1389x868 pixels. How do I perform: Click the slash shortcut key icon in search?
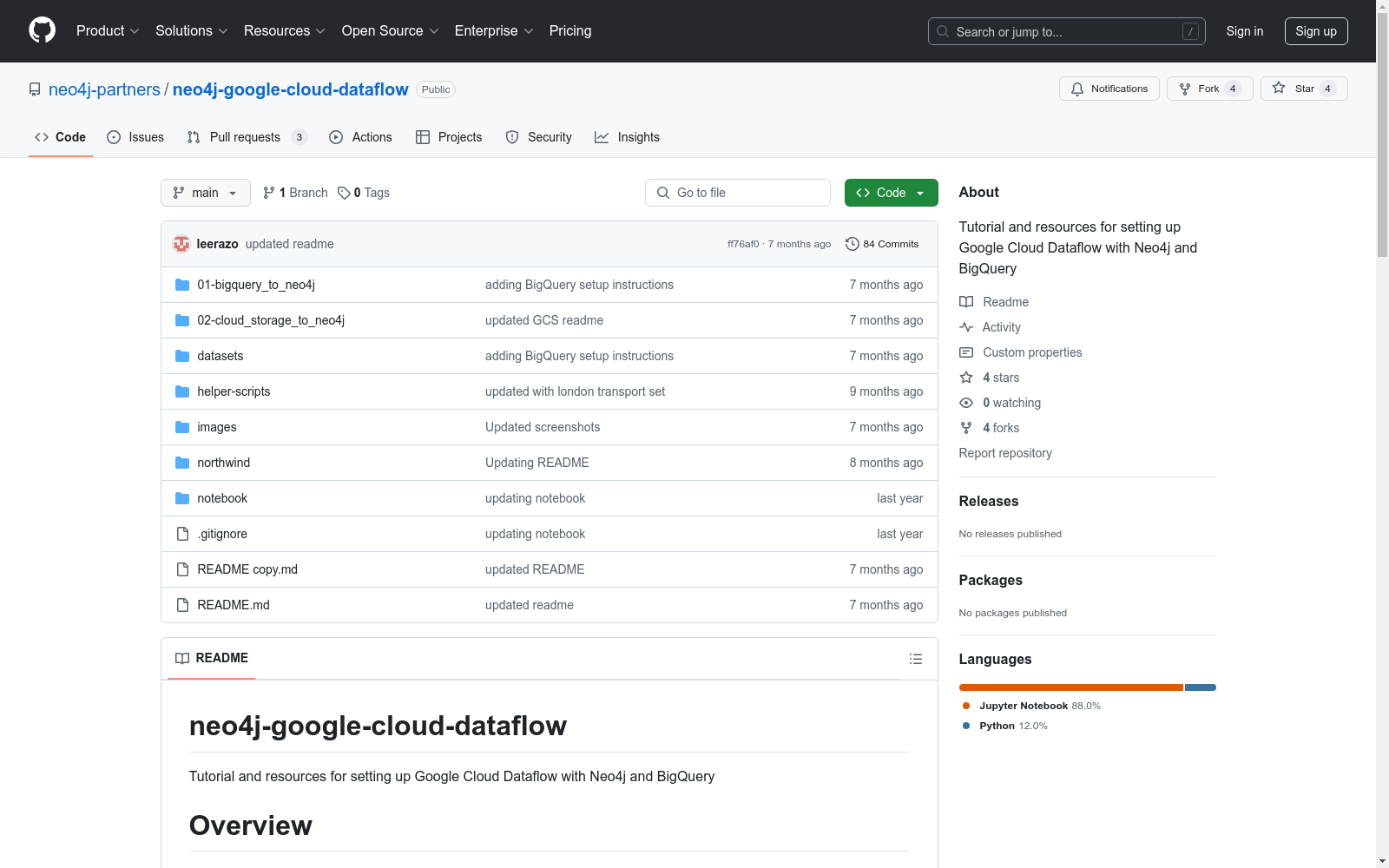point(1190,31)
